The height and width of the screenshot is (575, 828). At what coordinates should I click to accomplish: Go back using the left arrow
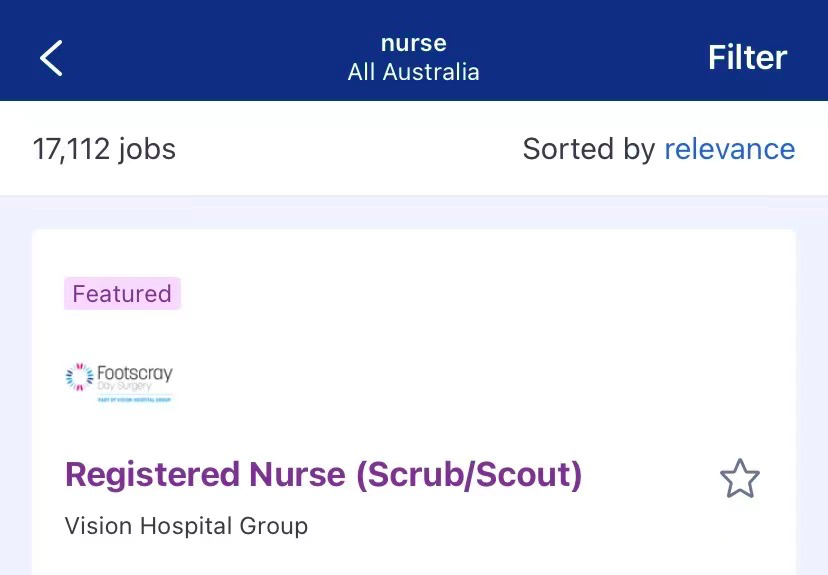(x=51, y=58)
